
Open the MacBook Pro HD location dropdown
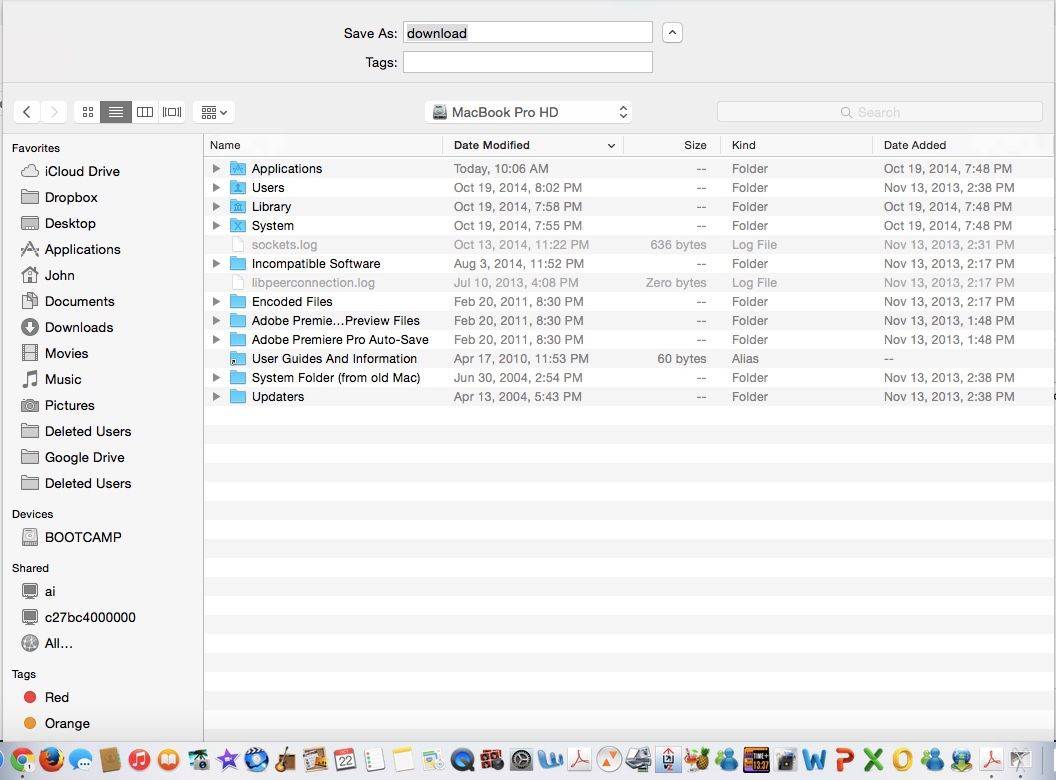(527, 112)
